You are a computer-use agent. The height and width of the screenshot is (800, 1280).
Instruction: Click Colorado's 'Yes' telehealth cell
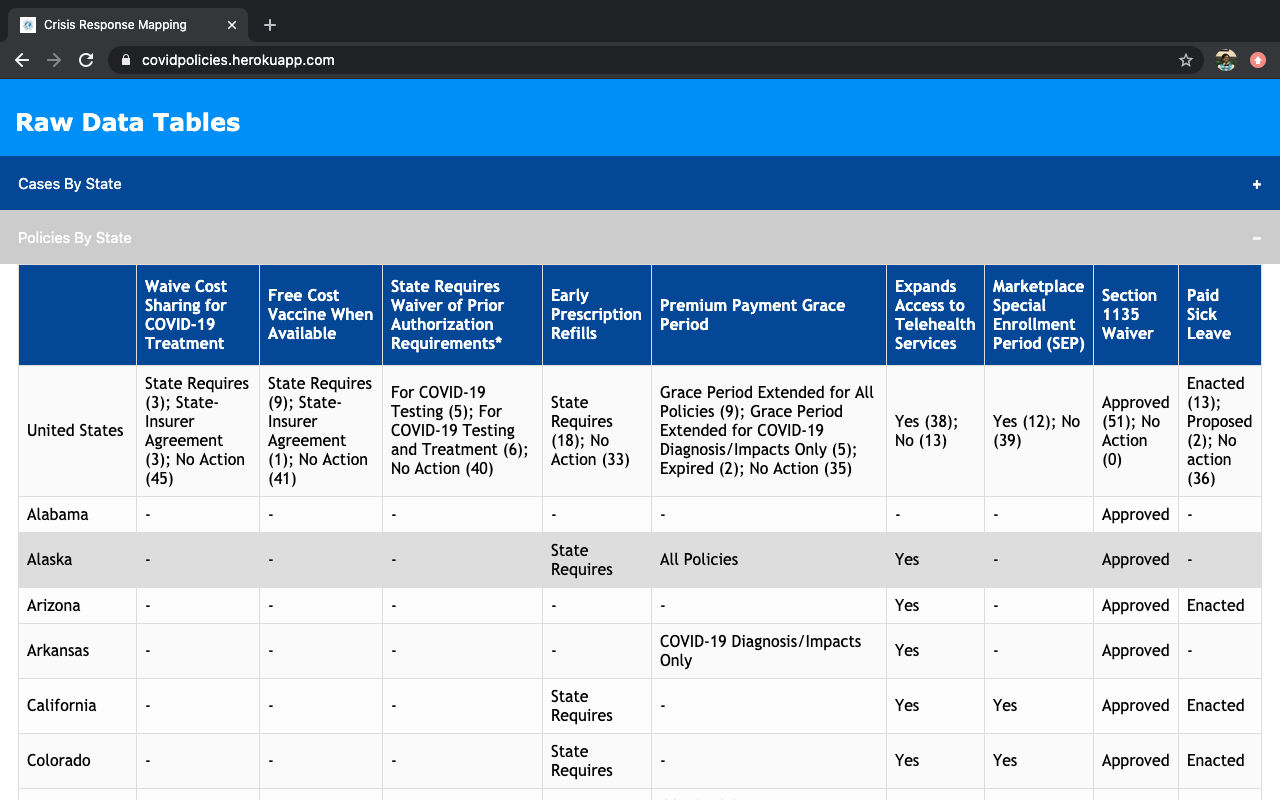coord(935,760)
